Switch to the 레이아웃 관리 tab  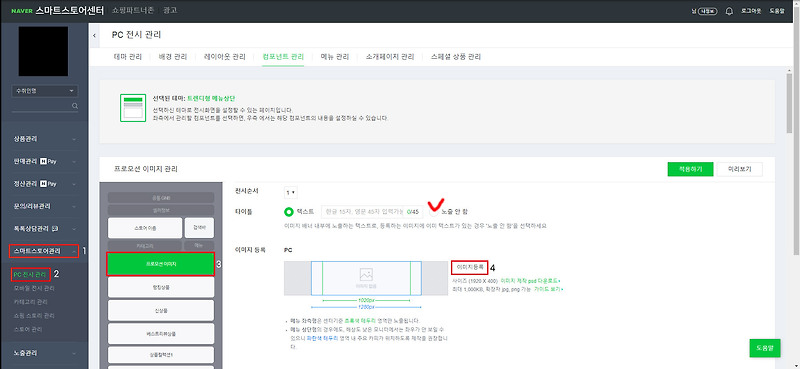(x=224, y=57)
